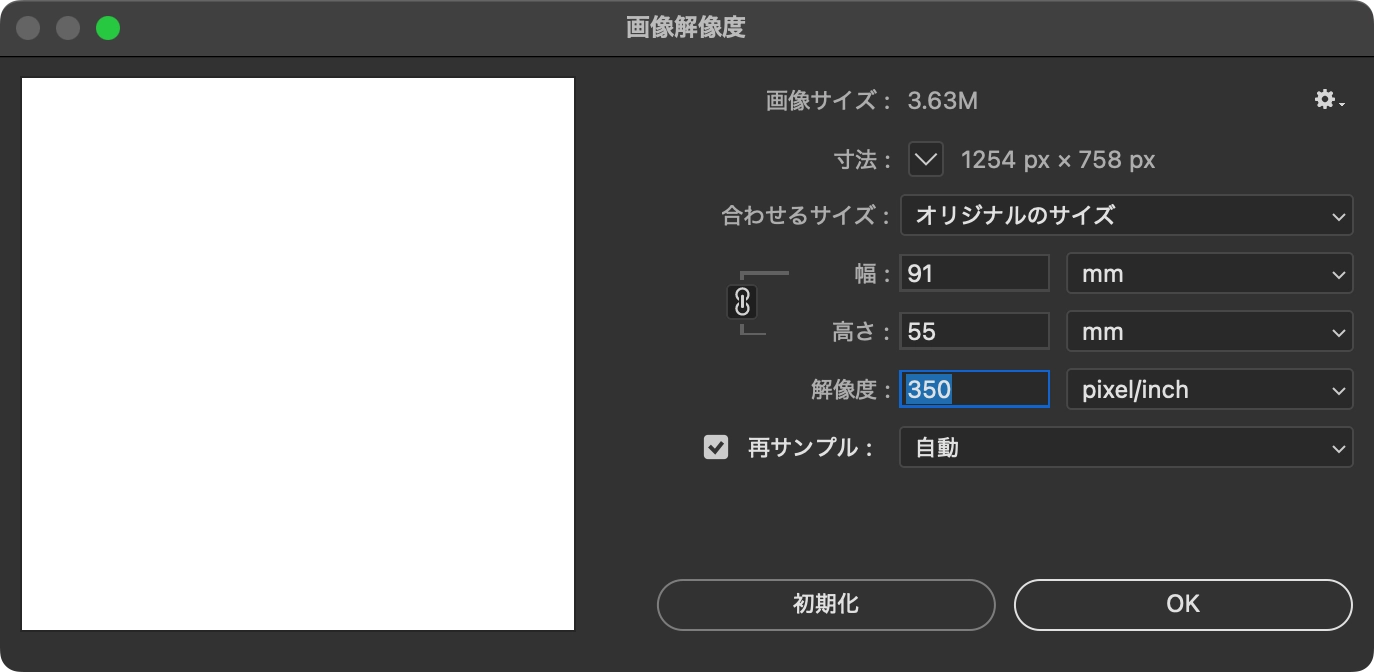The width and height of the screenshot is (1374, 672).
Task: Click the white preview image area
Action: pos(298,354)
